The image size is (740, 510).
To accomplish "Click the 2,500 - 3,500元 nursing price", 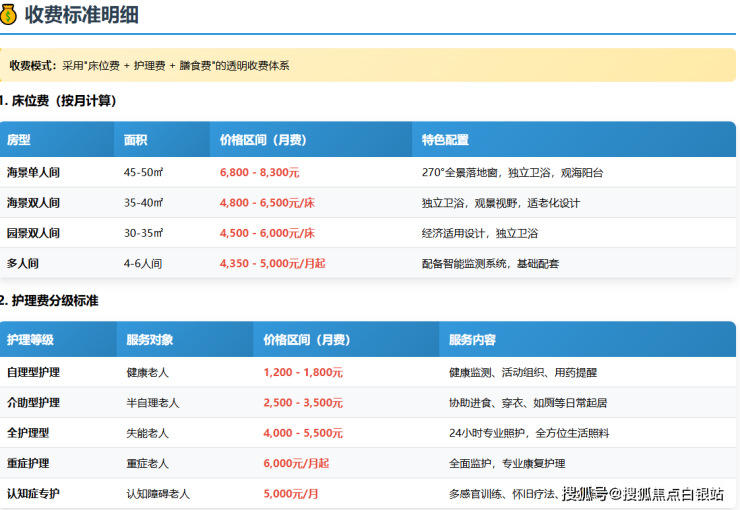I will point(303,403).
